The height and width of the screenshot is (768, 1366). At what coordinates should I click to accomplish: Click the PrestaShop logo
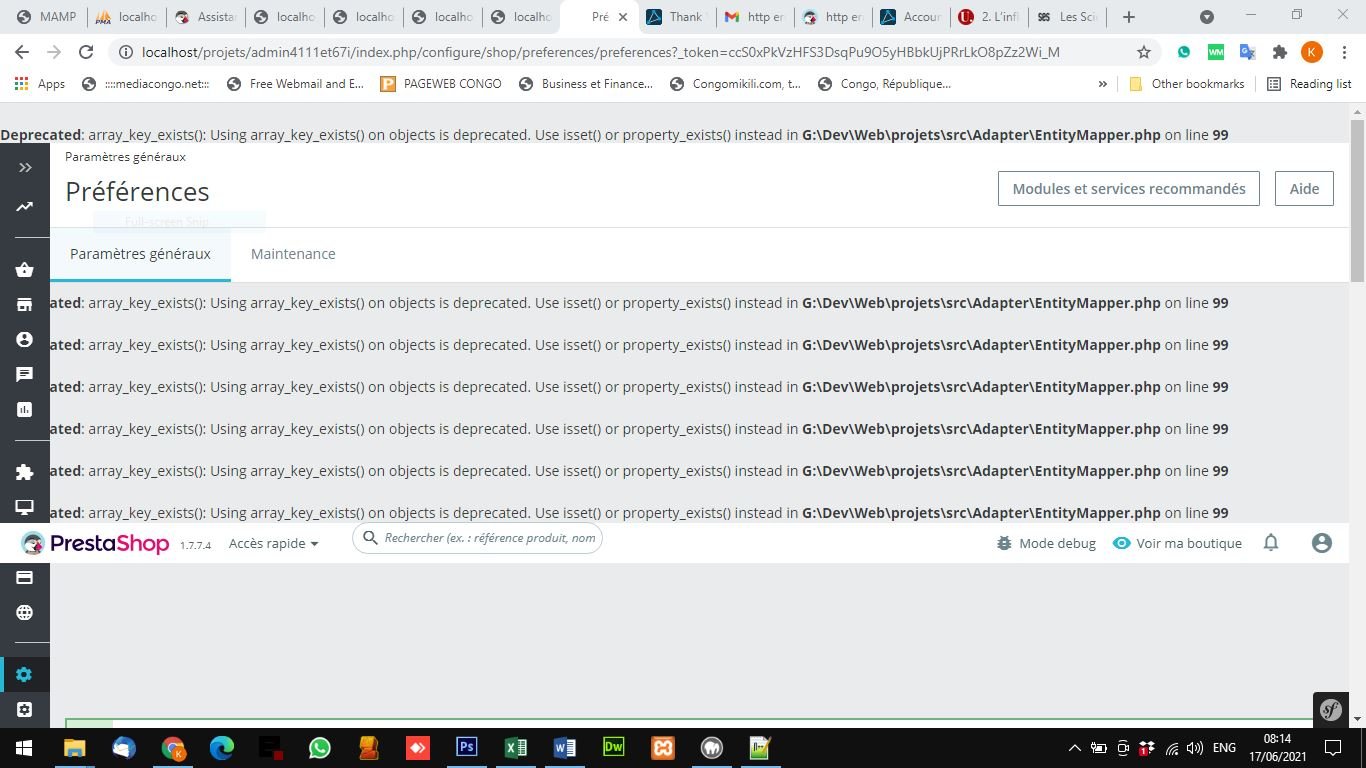(x=95, y=543)
